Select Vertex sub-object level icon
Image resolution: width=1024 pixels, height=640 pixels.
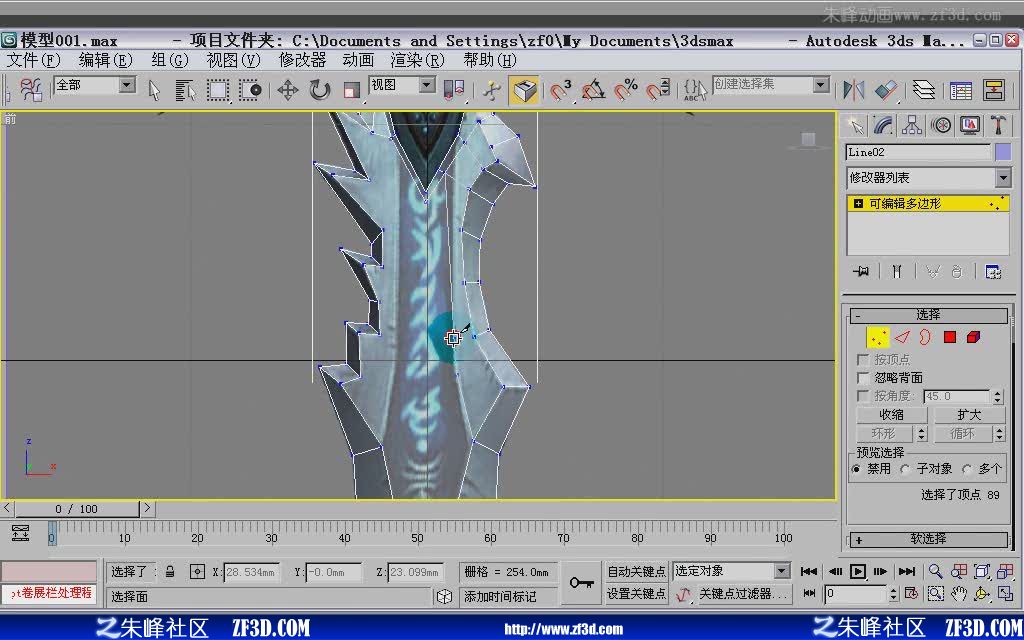click(x=878, y=337)
